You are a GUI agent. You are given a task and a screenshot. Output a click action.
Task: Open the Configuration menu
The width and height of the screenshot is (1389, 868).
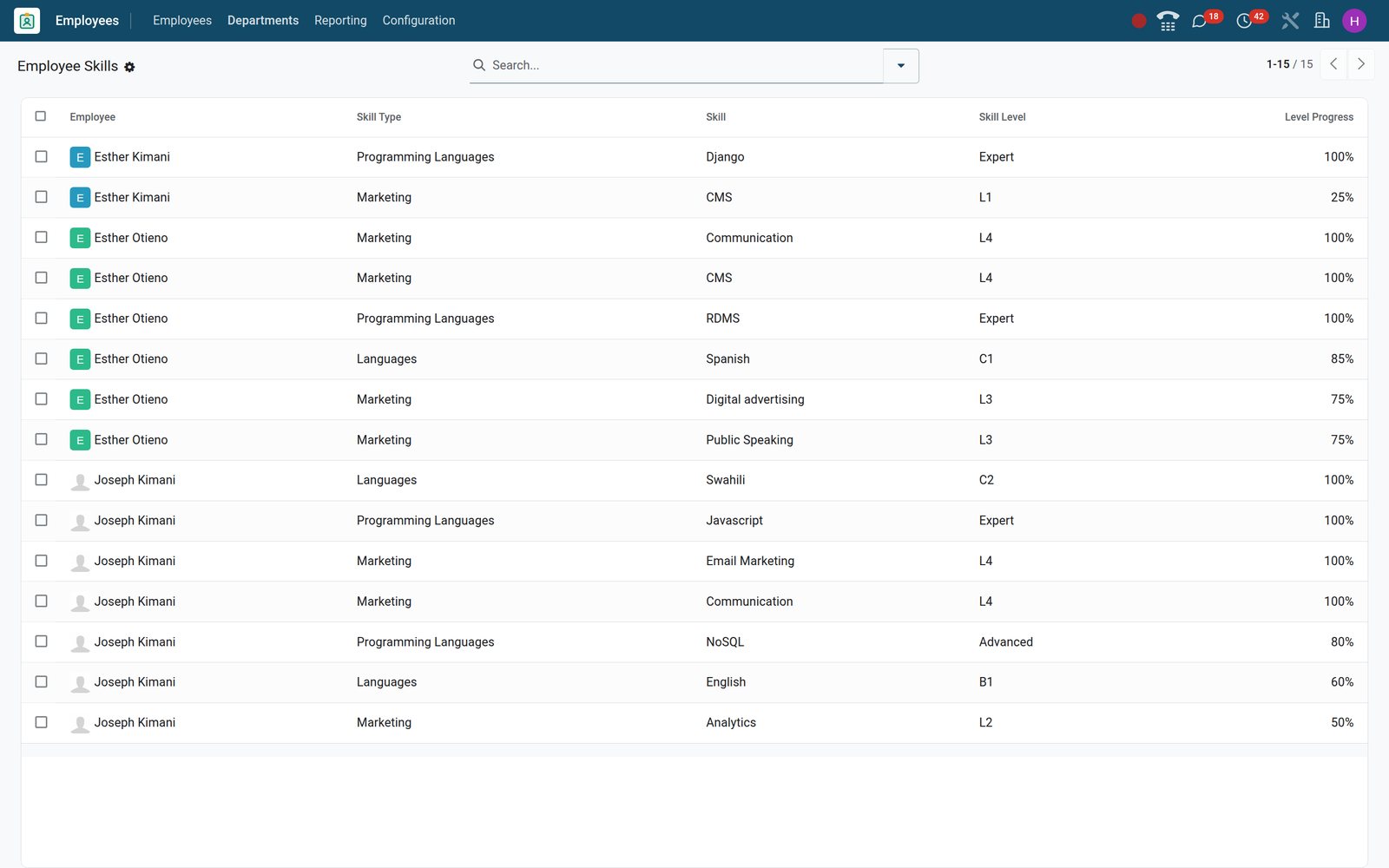point(418,21)
